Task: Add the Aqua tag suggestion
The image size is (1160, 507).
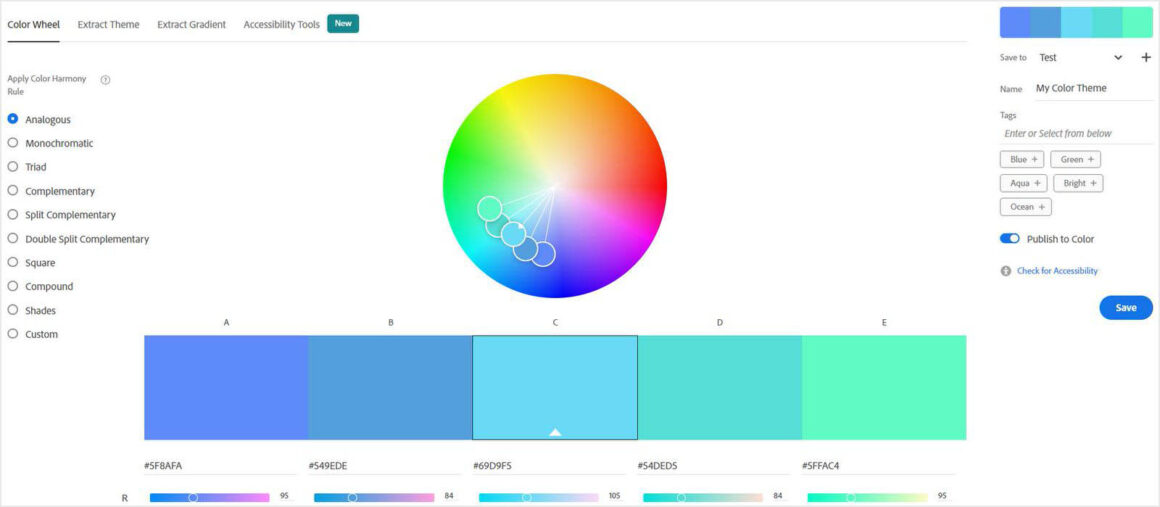Action: (x=1023, y=183)
